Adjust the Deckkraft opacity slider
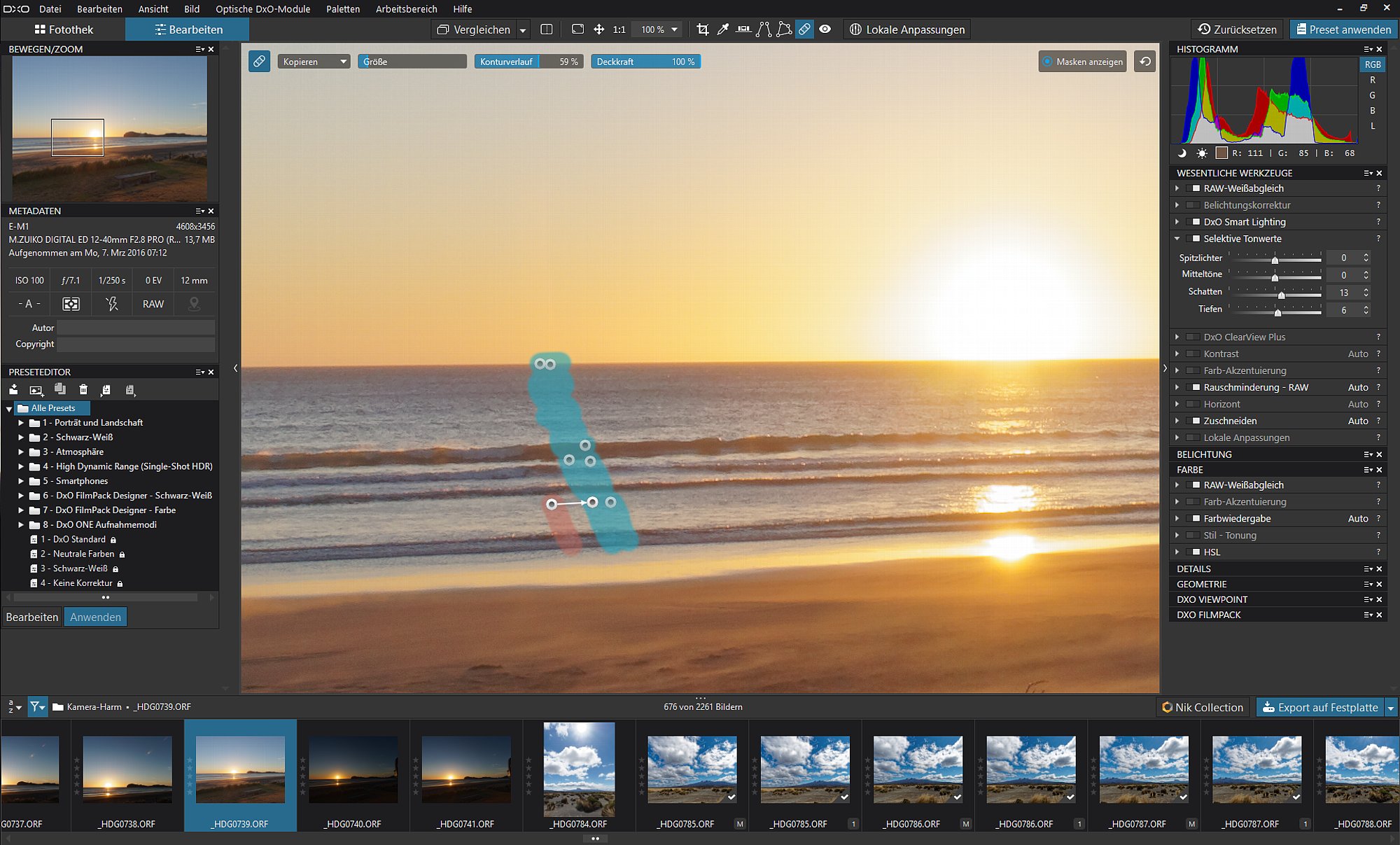Image resolution: width=1400 pixels, height=845 pixels. coord(645,62)
